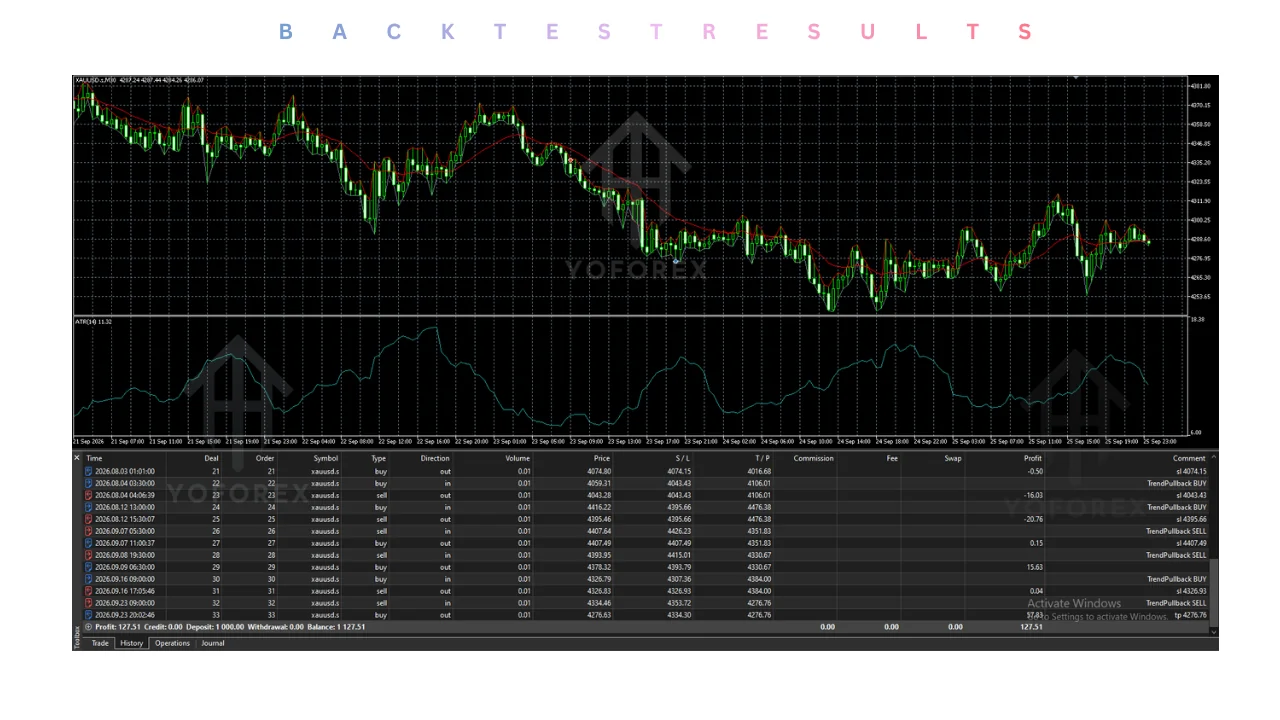Click the deal icon for 2026.08.03 01:01:00

pyautogui.click(x=89, y=471)
